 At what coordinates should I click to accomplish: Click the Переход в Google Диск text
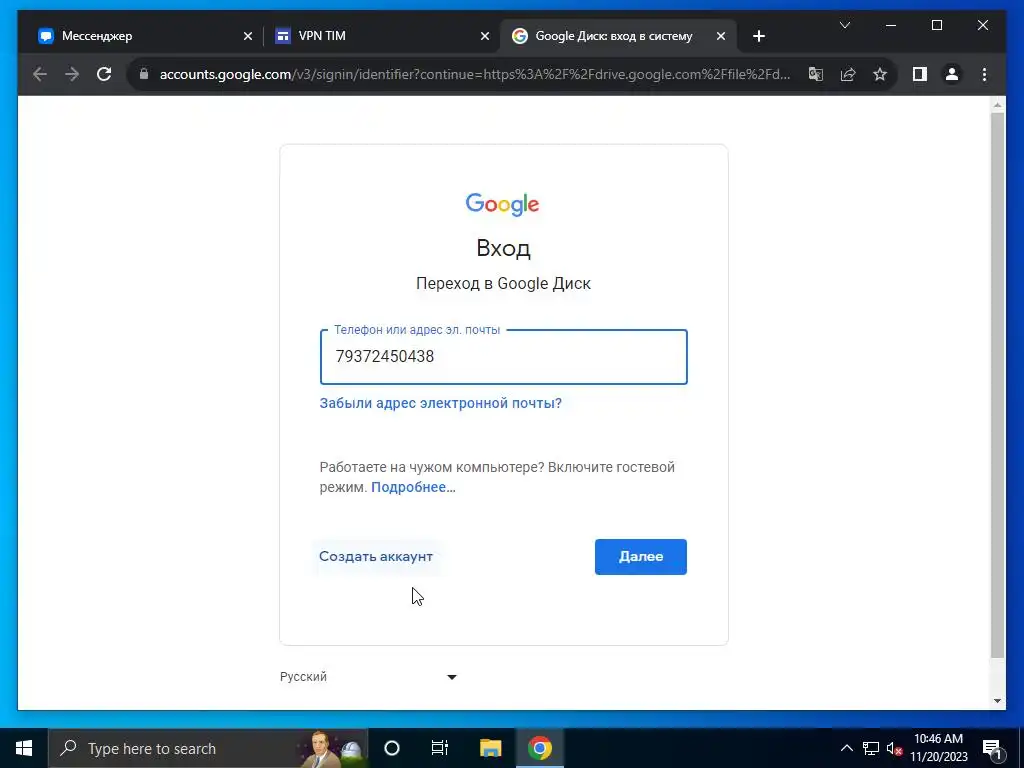coord(504,283)
